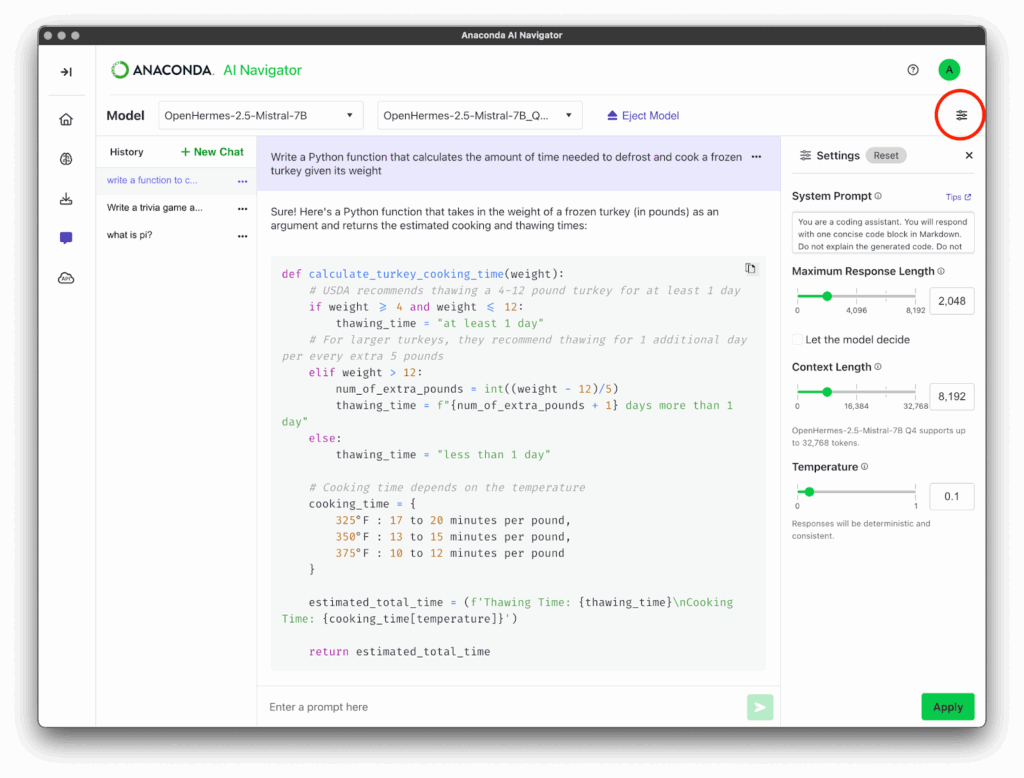Click the Settings panel title
1024x778 pixels.
coord(838,155)
